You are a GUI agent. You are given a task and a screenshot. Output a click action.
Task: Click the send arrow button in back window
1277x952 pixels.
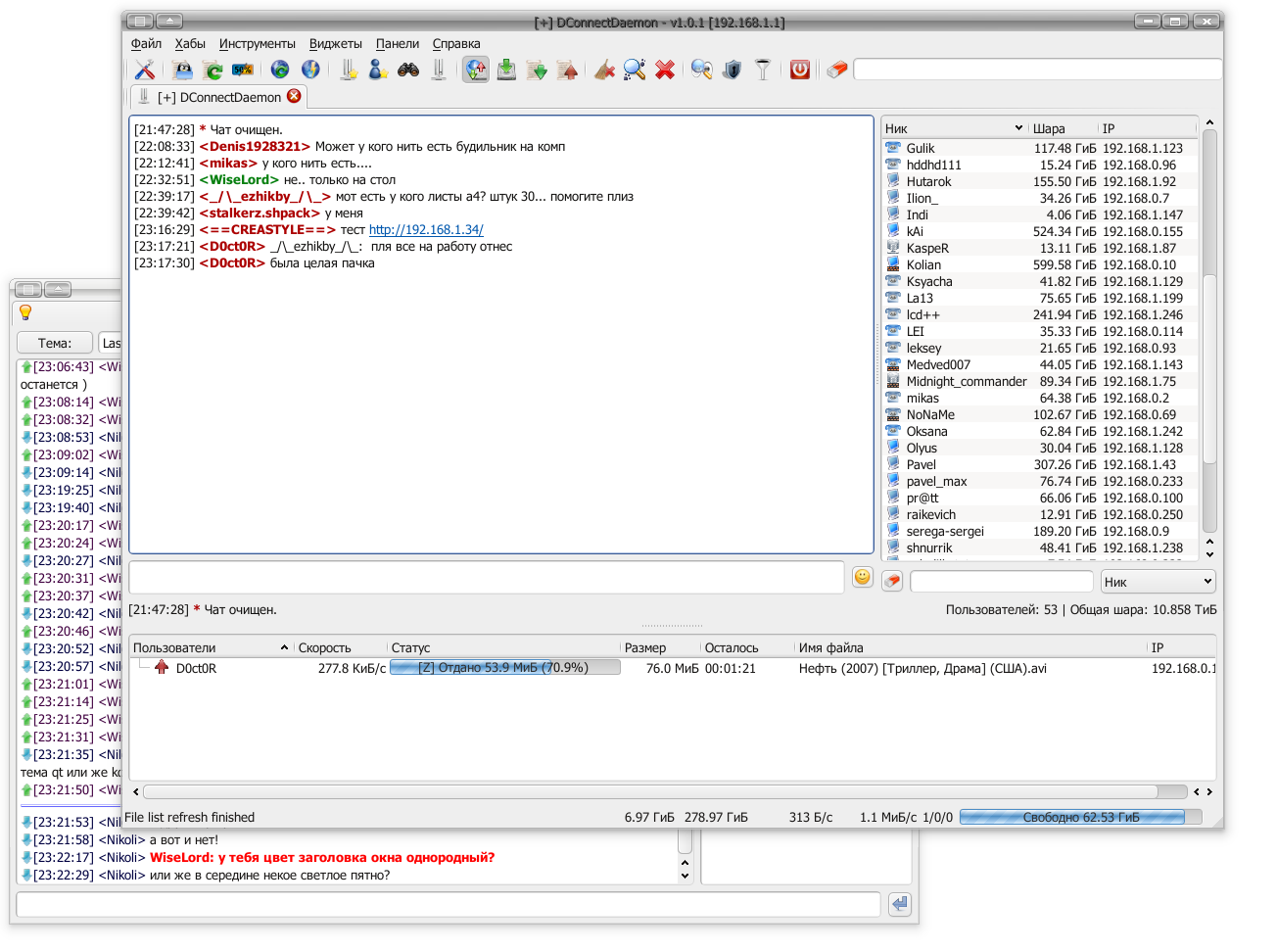click(900, 904)
